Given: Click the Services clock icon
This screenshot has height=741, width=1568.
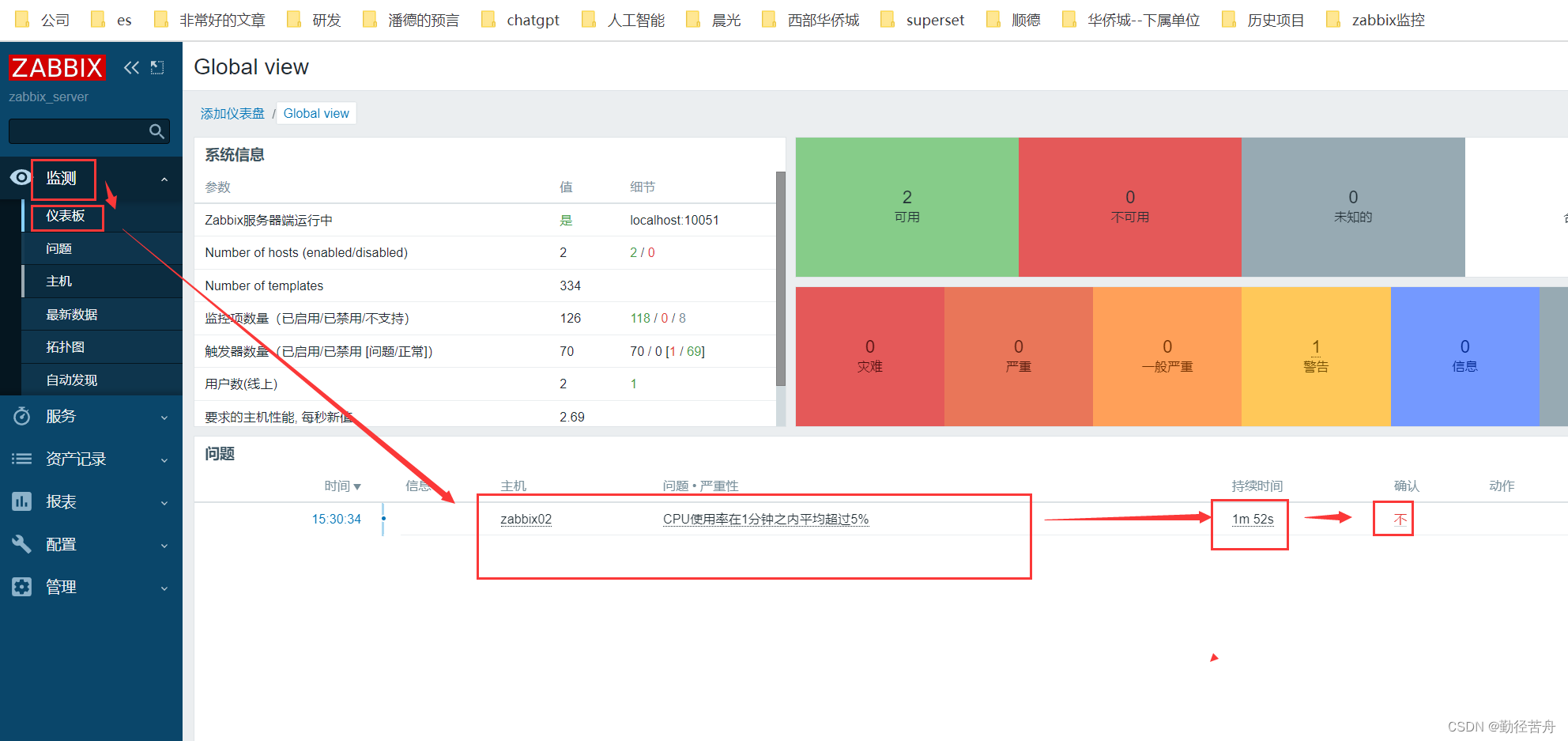Looking at the screenshot, I should (x=21, y=416).
